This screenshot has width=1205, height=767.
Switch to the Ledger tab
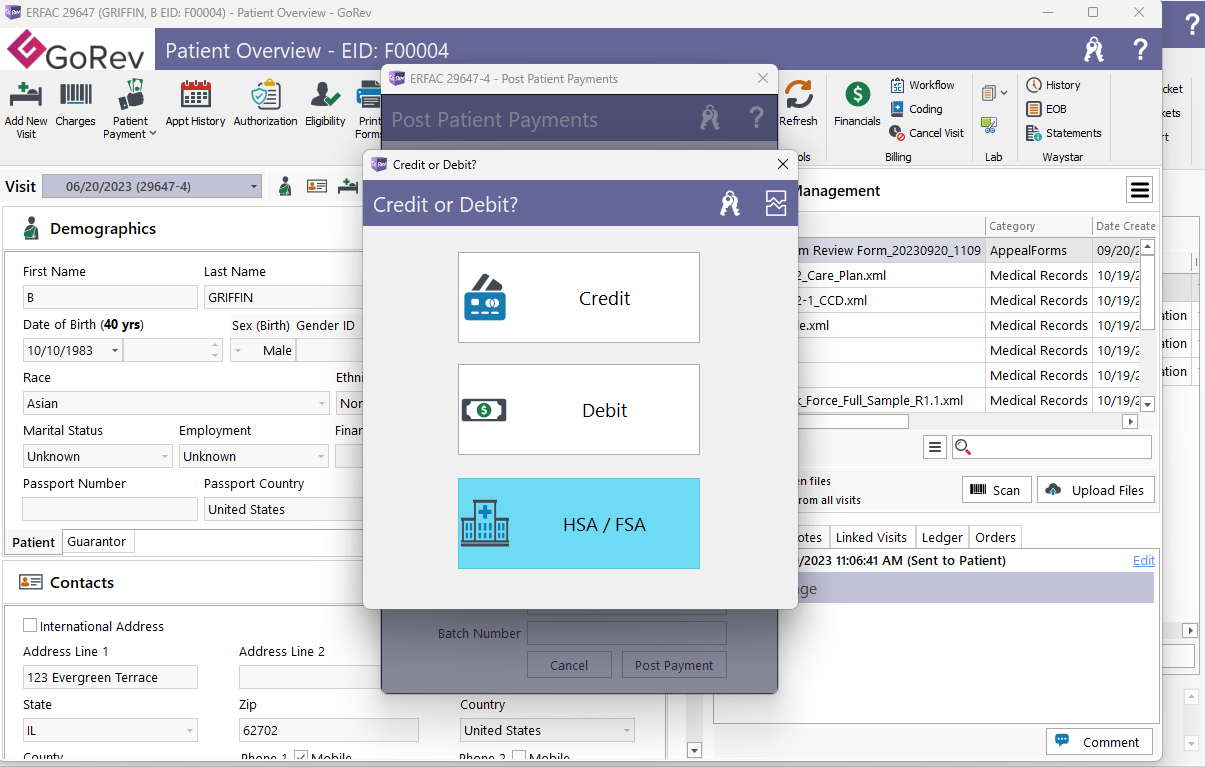pos(942,537)
